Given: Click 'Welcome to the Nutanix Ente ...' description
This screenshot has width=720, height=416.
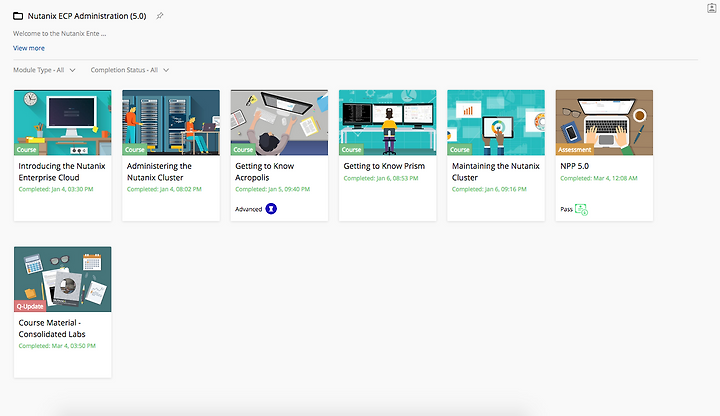Looking at the screenshot, I should (x=60, y=34).
